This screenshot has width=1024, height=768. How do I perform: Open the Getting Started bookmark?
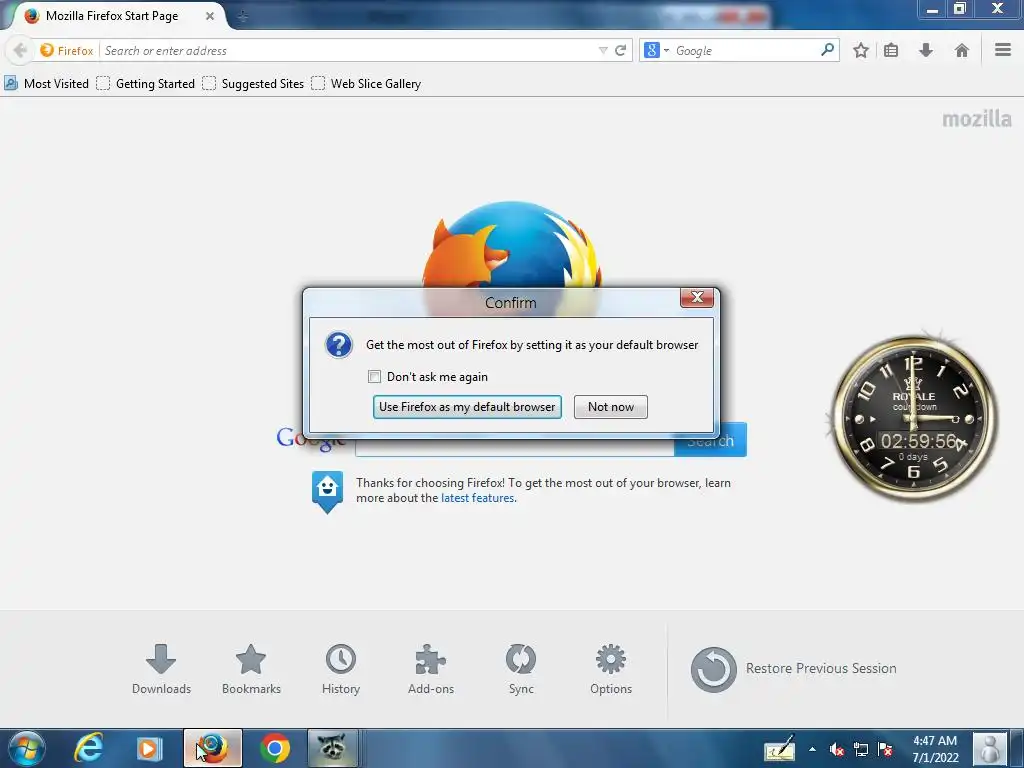(146, 84)
